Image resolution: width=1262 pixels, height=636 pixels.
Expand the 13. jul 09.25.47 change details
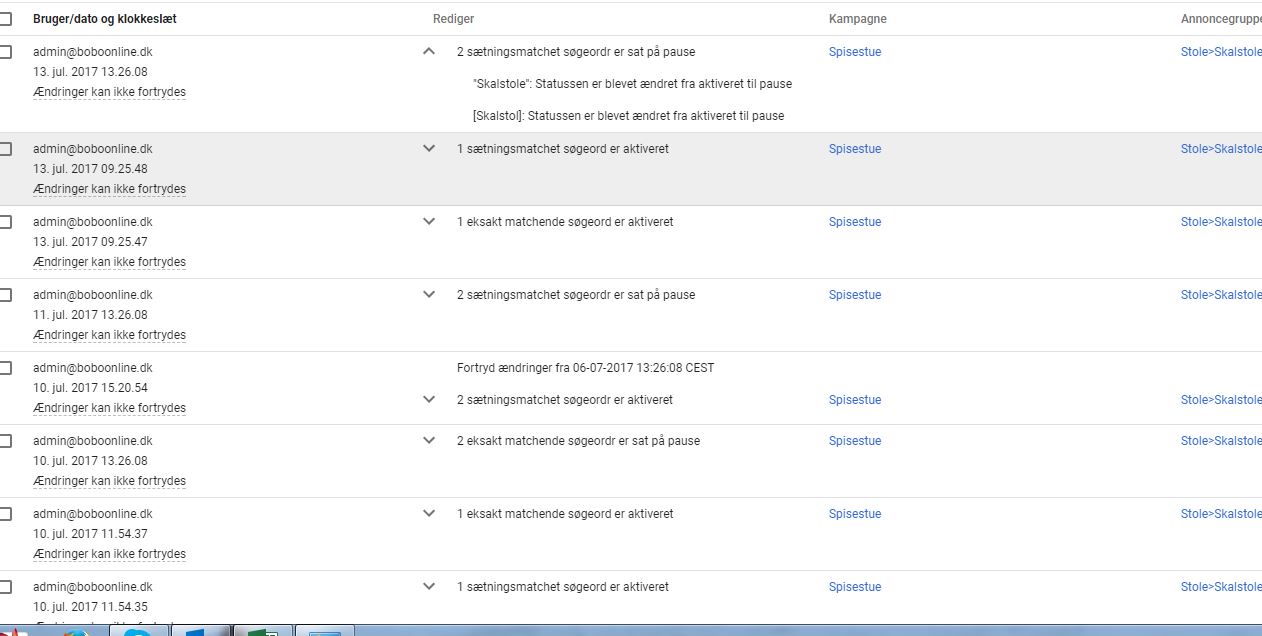429,222
